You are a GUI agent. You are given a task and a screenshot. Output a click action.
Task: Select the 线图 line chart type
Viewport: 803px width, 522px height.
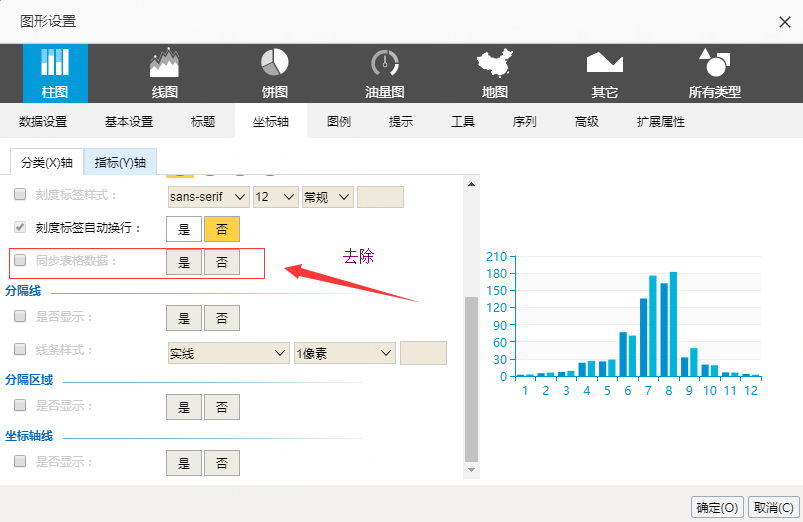(164, 73)
